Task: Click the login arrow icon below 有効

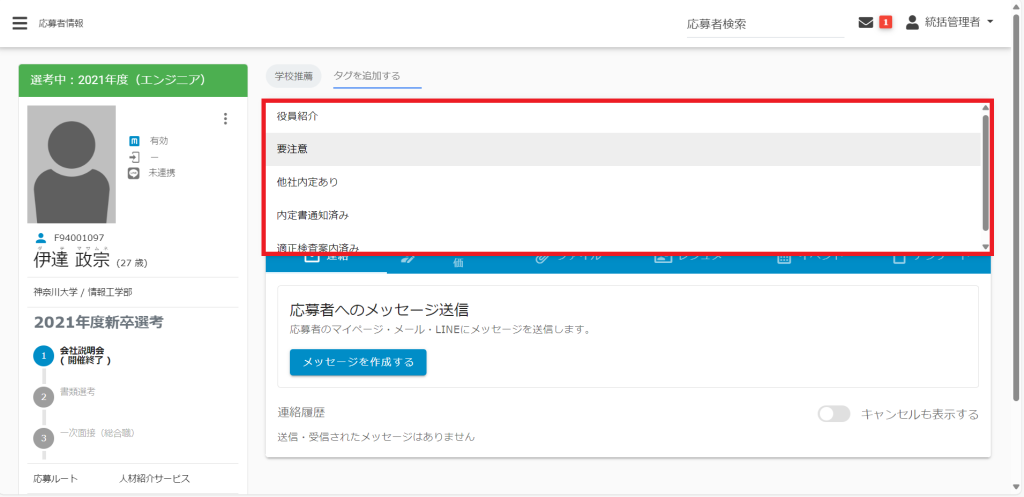Action: (x=134, y=157)
